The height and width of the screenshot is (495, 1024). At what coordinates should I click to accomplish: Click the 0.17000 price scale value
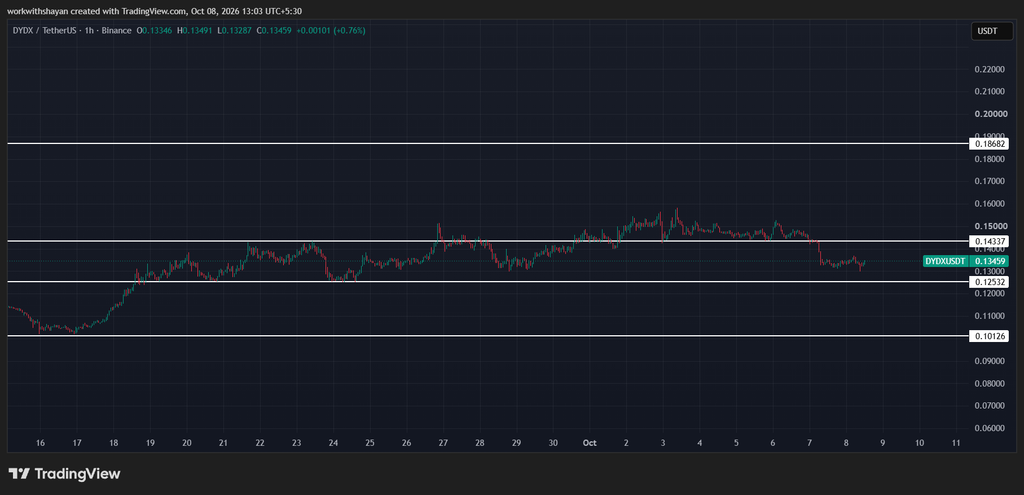point(990,182)
